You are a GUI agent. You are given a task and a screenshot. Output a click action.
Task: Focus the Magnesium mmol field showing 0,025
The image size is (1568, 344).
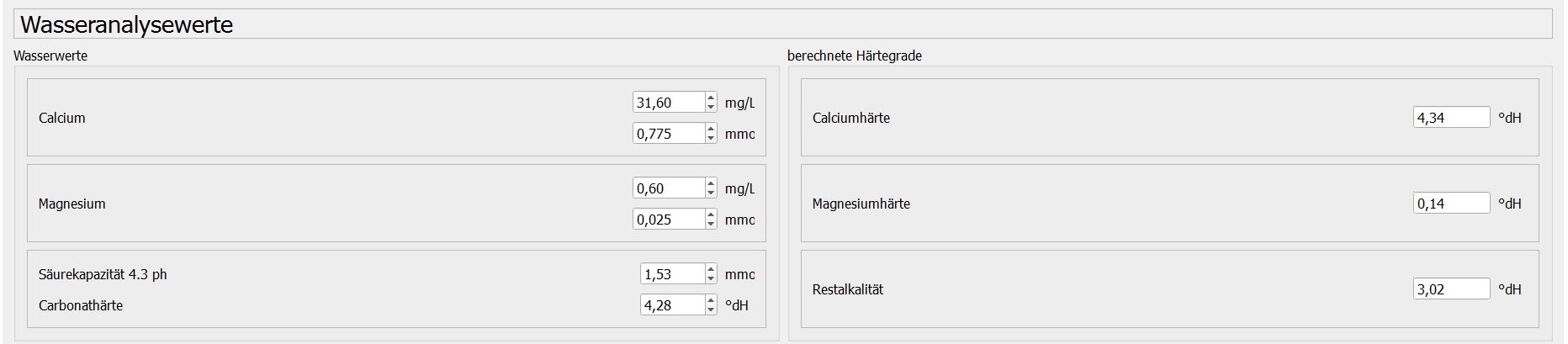(668, 220)
